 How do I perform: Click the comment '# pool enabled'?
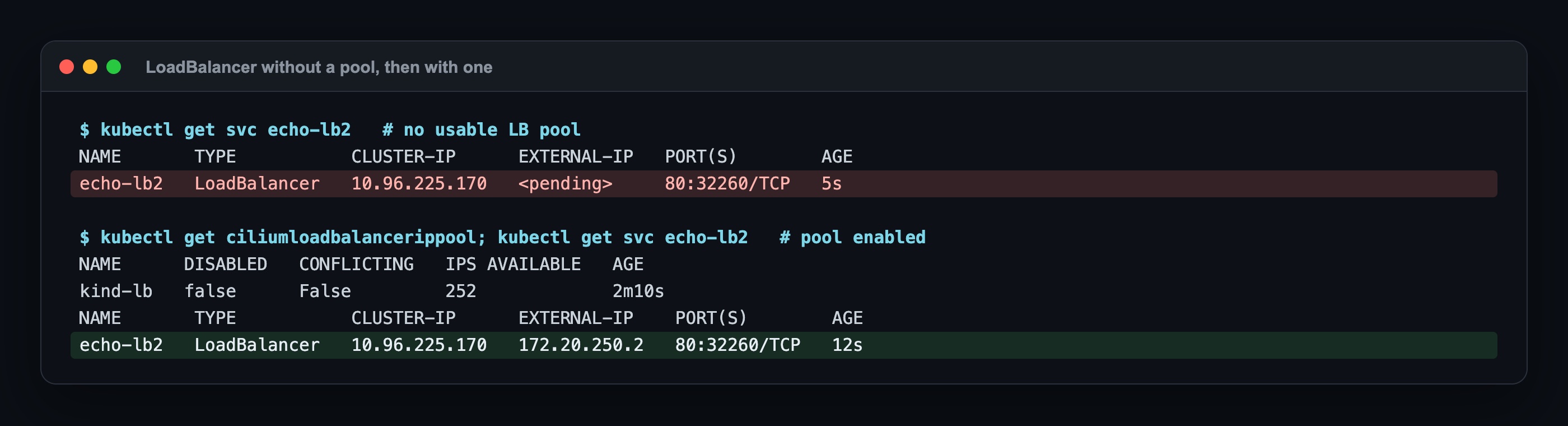(x=853, y=237)
